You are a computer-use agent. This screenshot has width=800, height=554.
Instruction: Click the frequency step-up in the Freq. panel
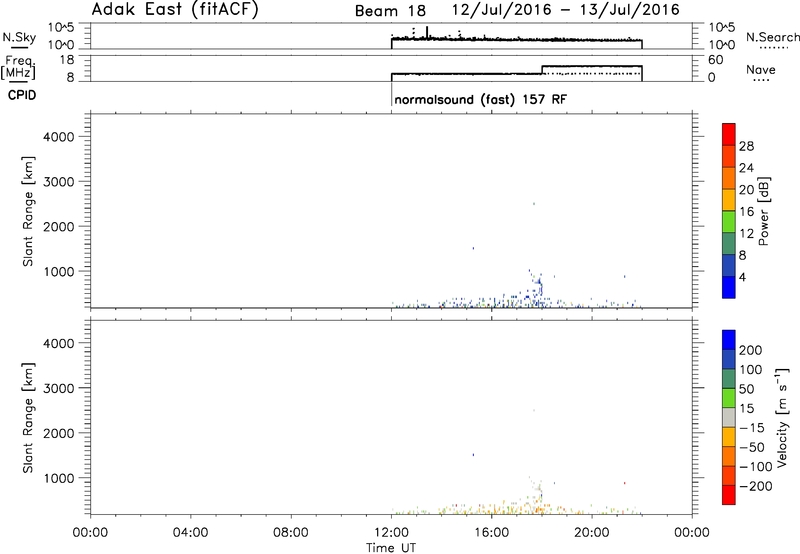point(542,70)
